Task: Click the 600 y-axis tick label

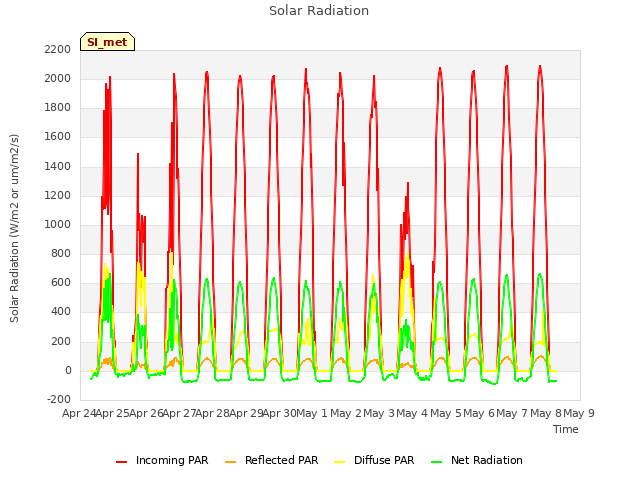Action: tap(61, 283)
